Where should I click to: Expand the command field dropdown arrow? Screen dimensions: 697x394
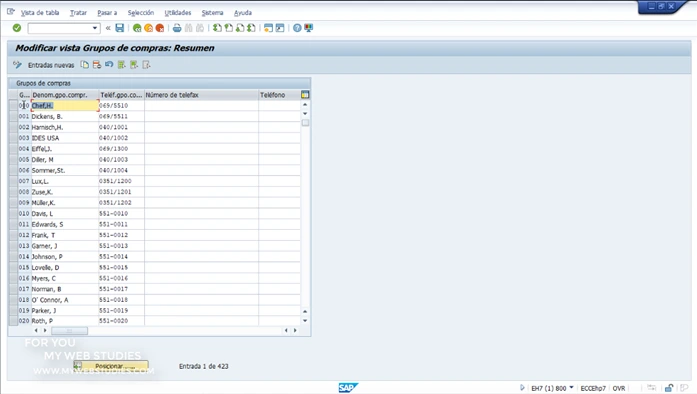[x=95, y=28]
